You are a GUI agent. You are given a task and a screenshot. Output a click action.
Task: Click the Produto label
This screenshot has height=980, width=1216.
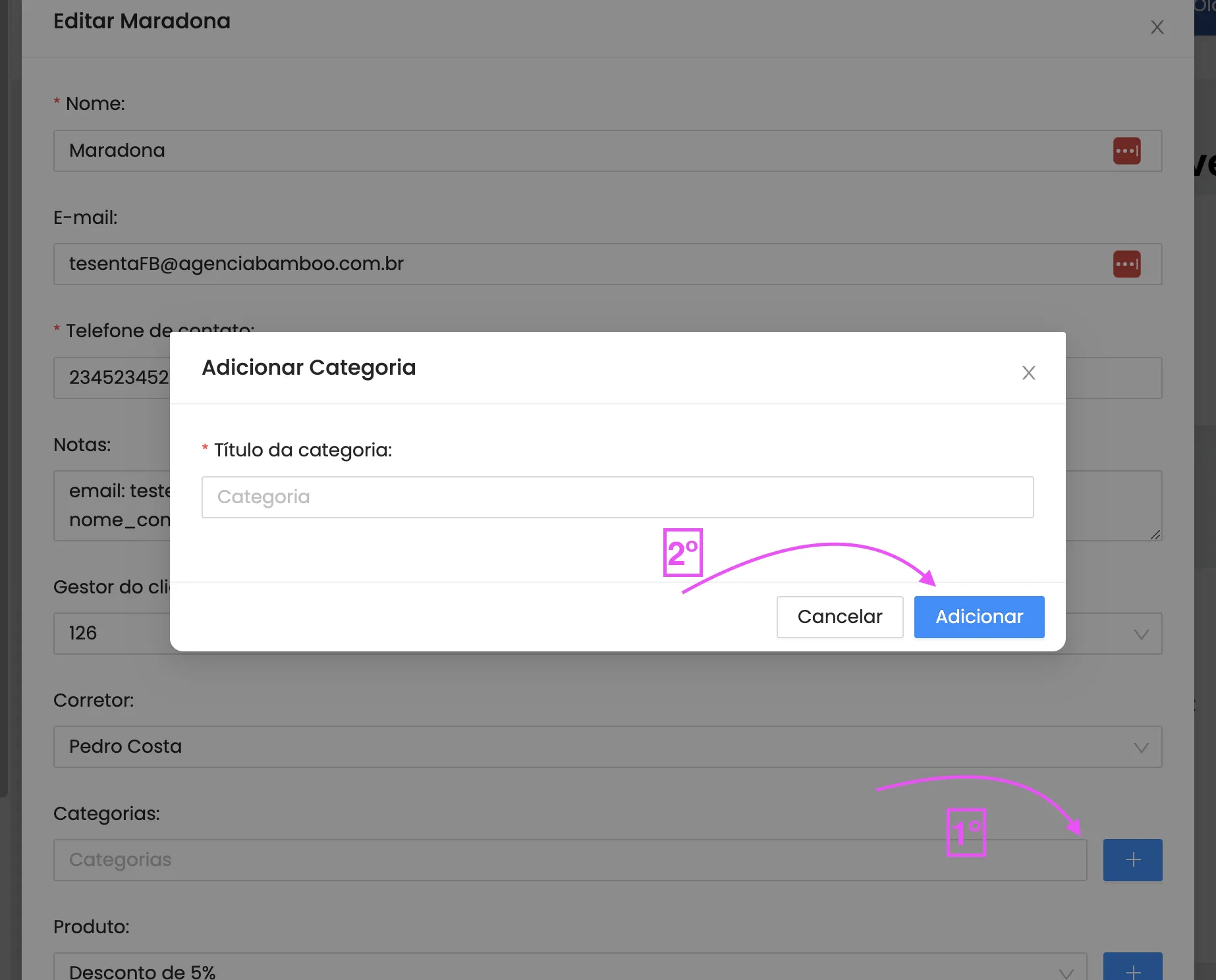point(92,927)
